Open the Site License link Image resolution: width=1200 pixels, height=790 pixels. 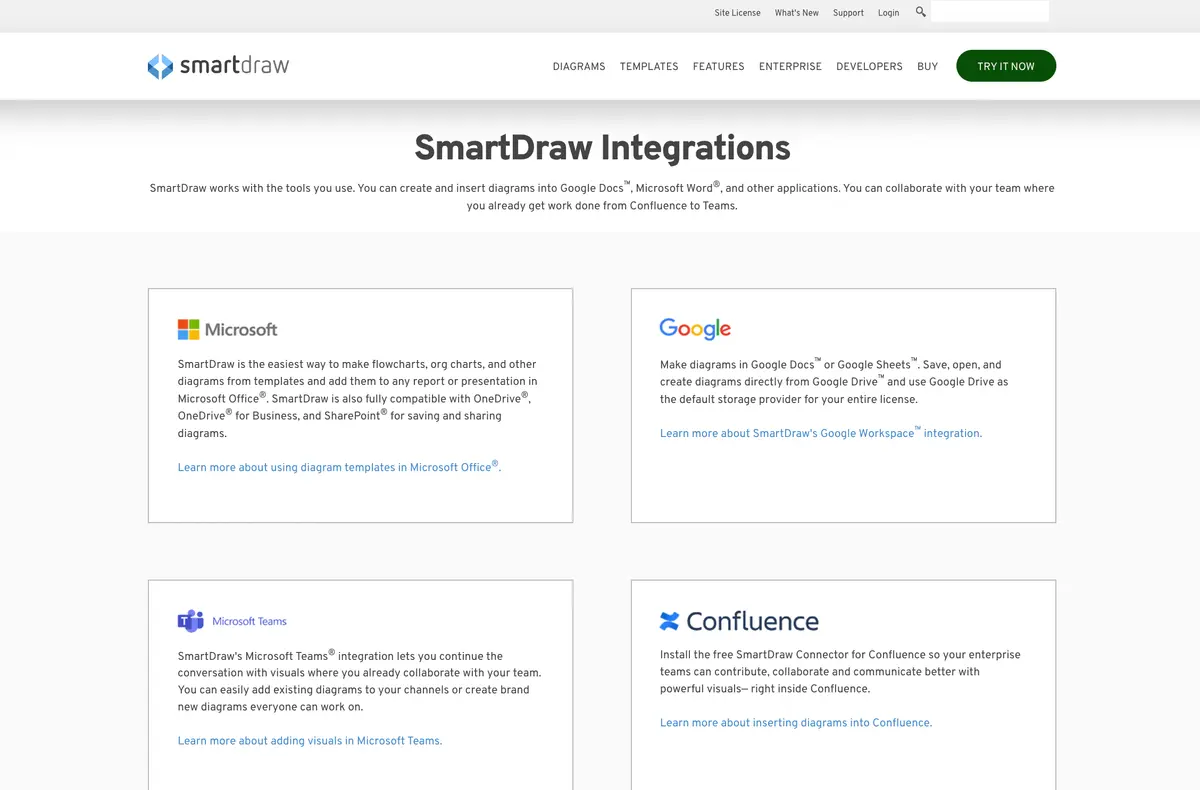pos(737,13)
